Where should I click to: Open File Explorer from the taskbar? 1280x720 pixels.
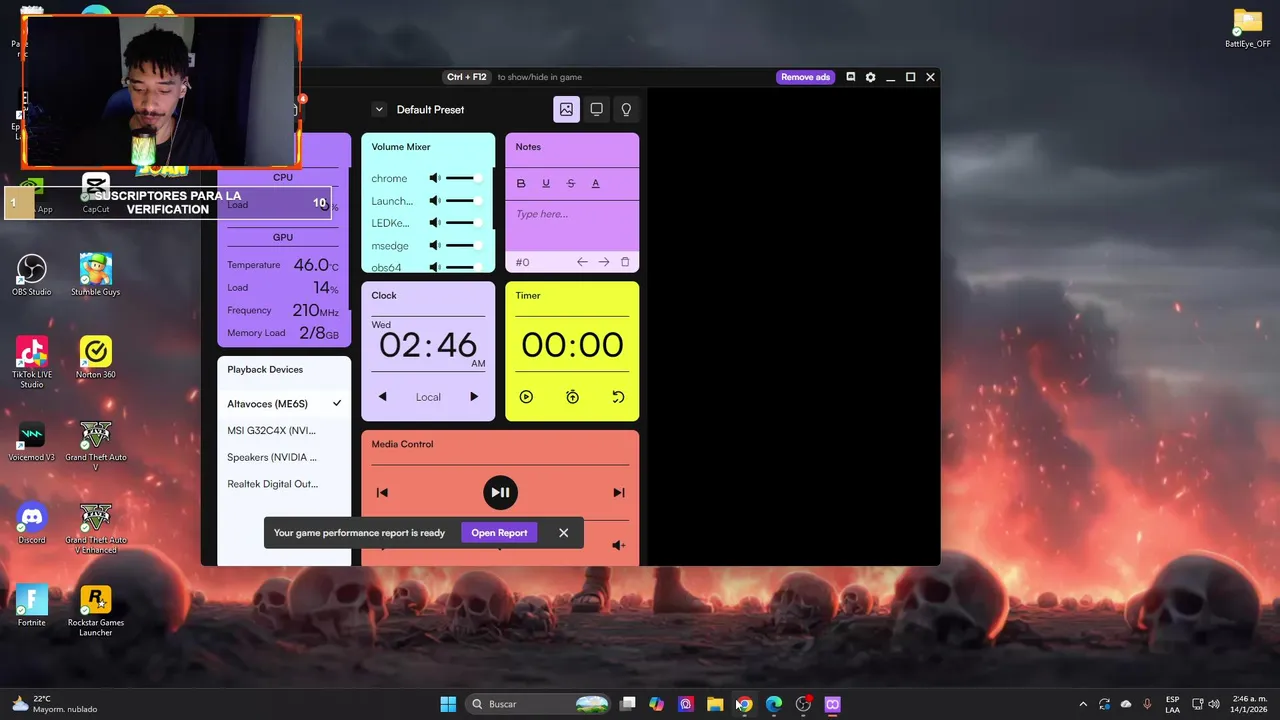pos(715,704)
